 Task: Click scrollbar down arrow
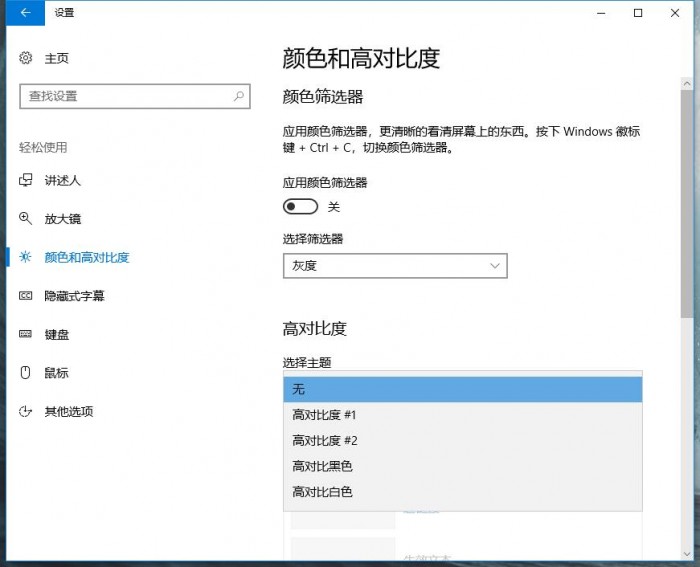click(x=687, y=554)
